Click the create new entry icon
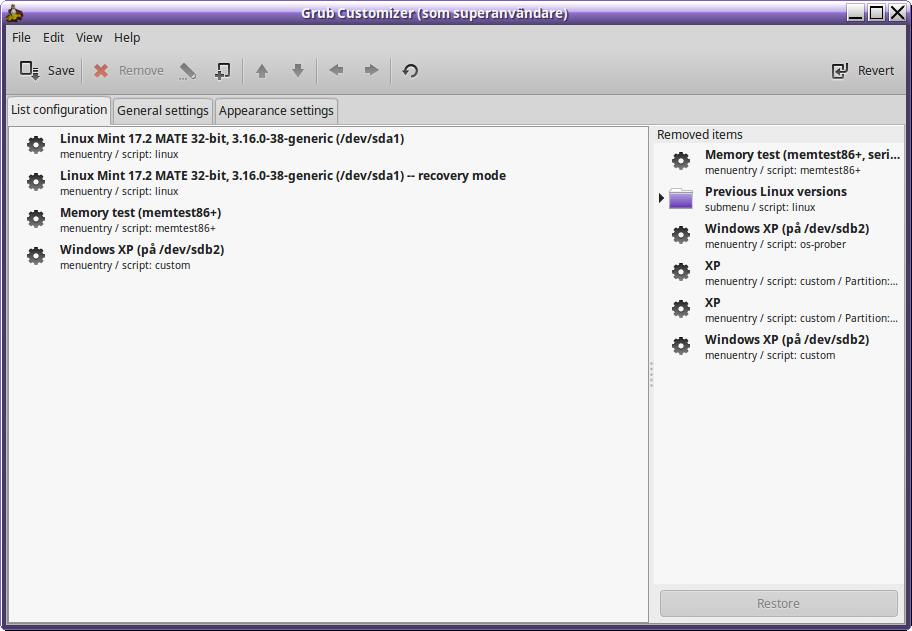The height and width of the screenshot is (631, 912). (x=223, y=70)
